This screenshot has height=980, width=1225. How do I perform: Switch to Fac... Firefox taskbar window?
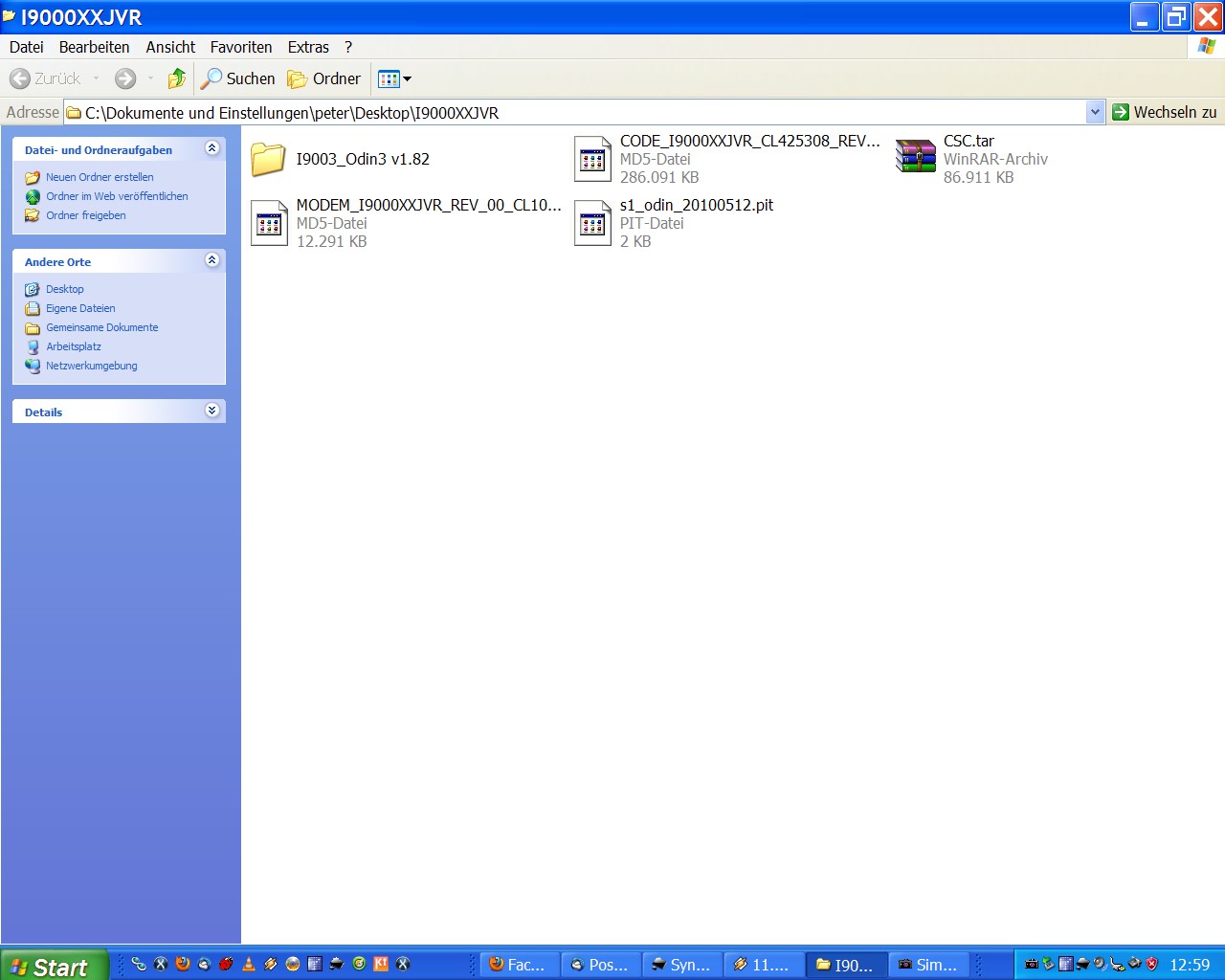pos(518,965)
